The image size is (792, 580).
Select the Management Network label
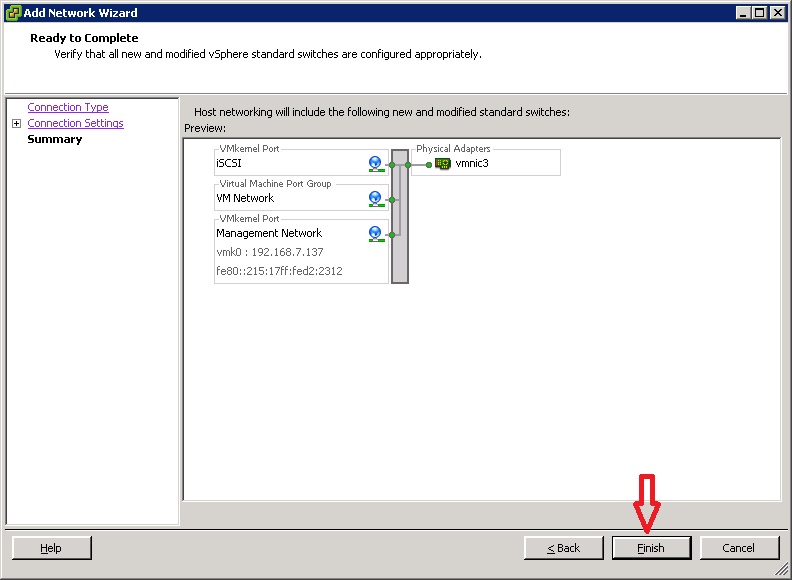coord(269,233)
